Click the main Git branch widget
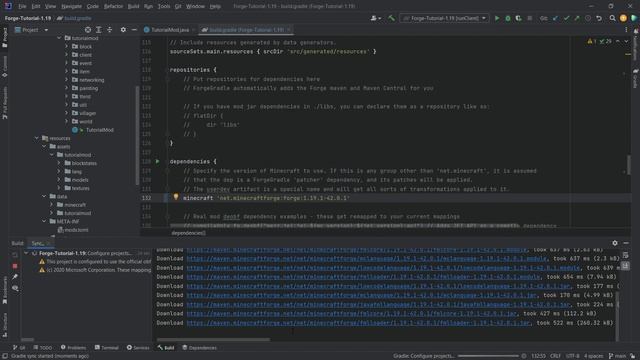Screen dimensions: 640x360 pos(617,356)
